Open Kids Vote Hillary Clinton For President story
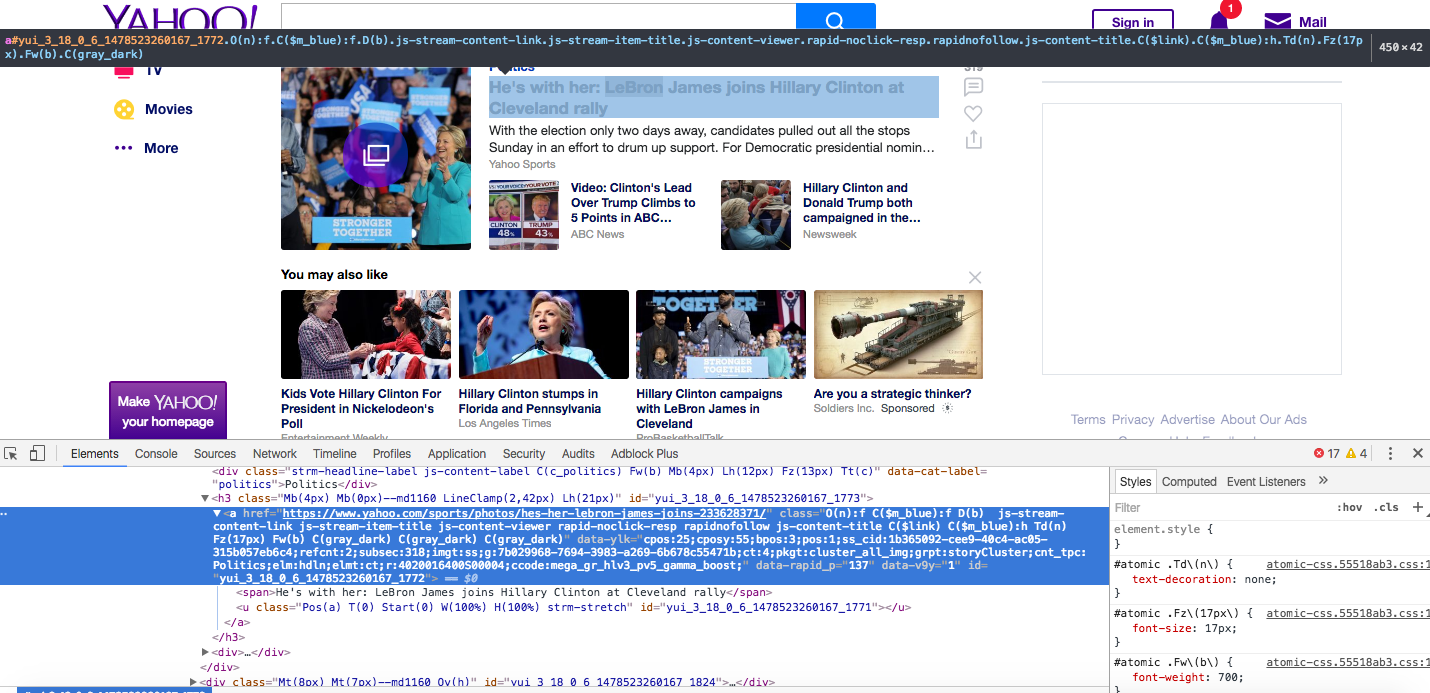The image size is (1430, 693). (x=361, y=409)
